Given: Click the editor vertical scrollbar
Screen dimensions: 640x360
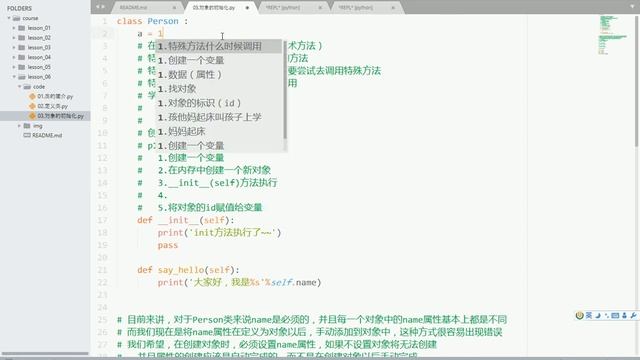Looking at the screenshot, I should [x=637, y=82].
